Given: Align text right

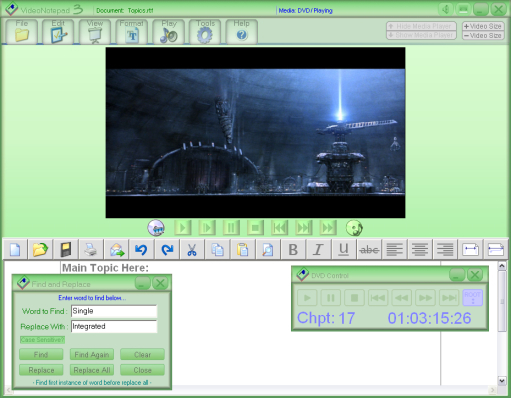Looking at the screenshot, I should click(445, 249).
